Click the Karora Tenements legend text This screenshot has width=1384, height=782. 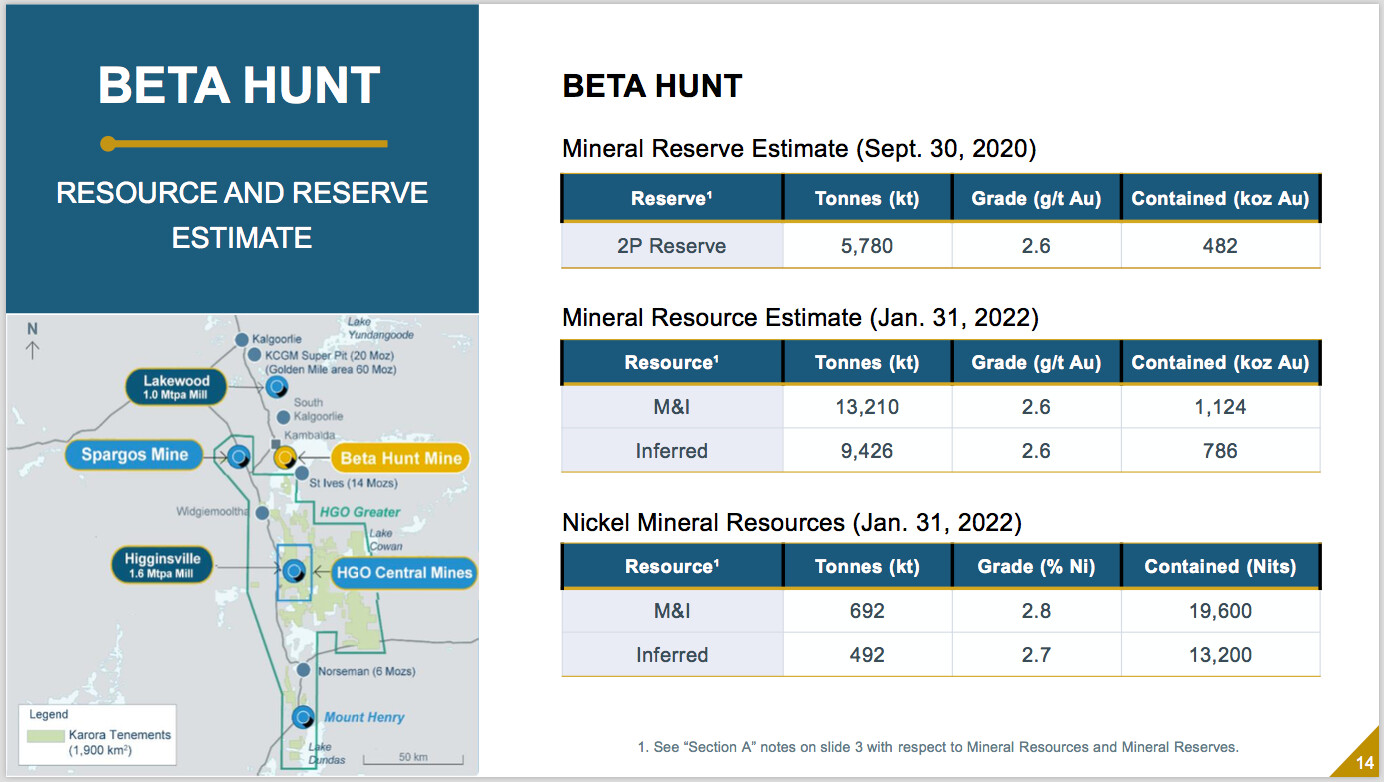click(x=119, y=742)
